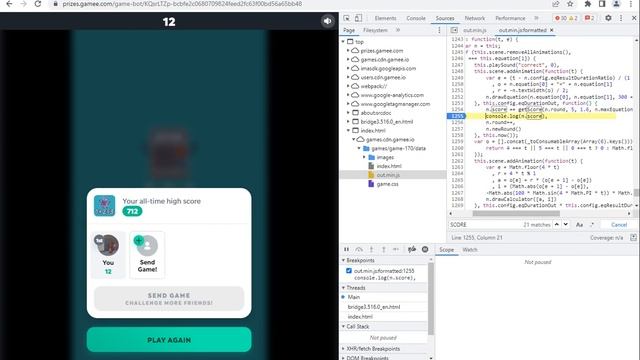Mute the game sound with speaker icon
Screen dimensions: 640x360
(x=327, y=21)
